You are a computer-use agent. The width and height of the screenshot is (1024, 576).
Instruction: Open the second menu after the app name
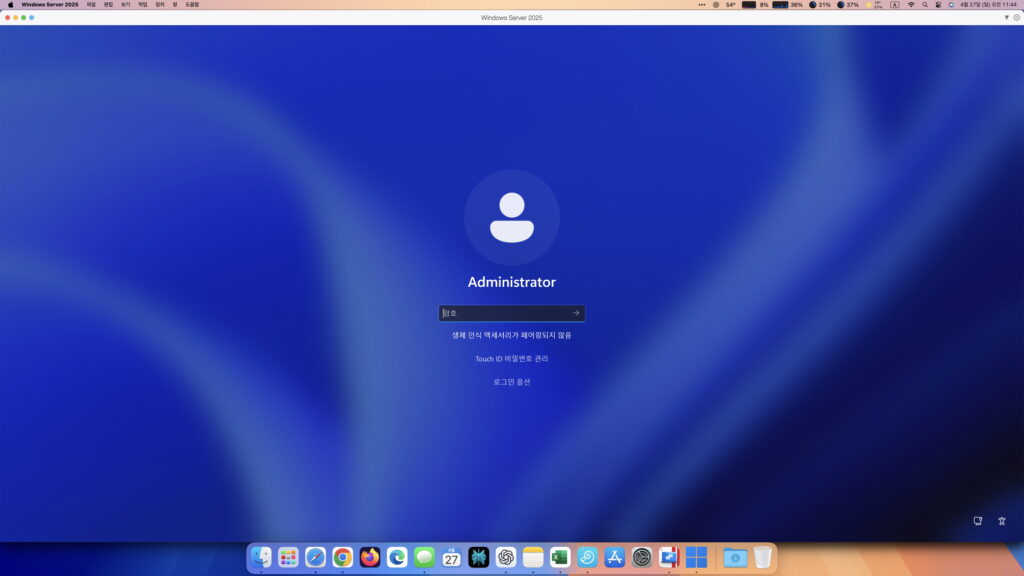108,5
